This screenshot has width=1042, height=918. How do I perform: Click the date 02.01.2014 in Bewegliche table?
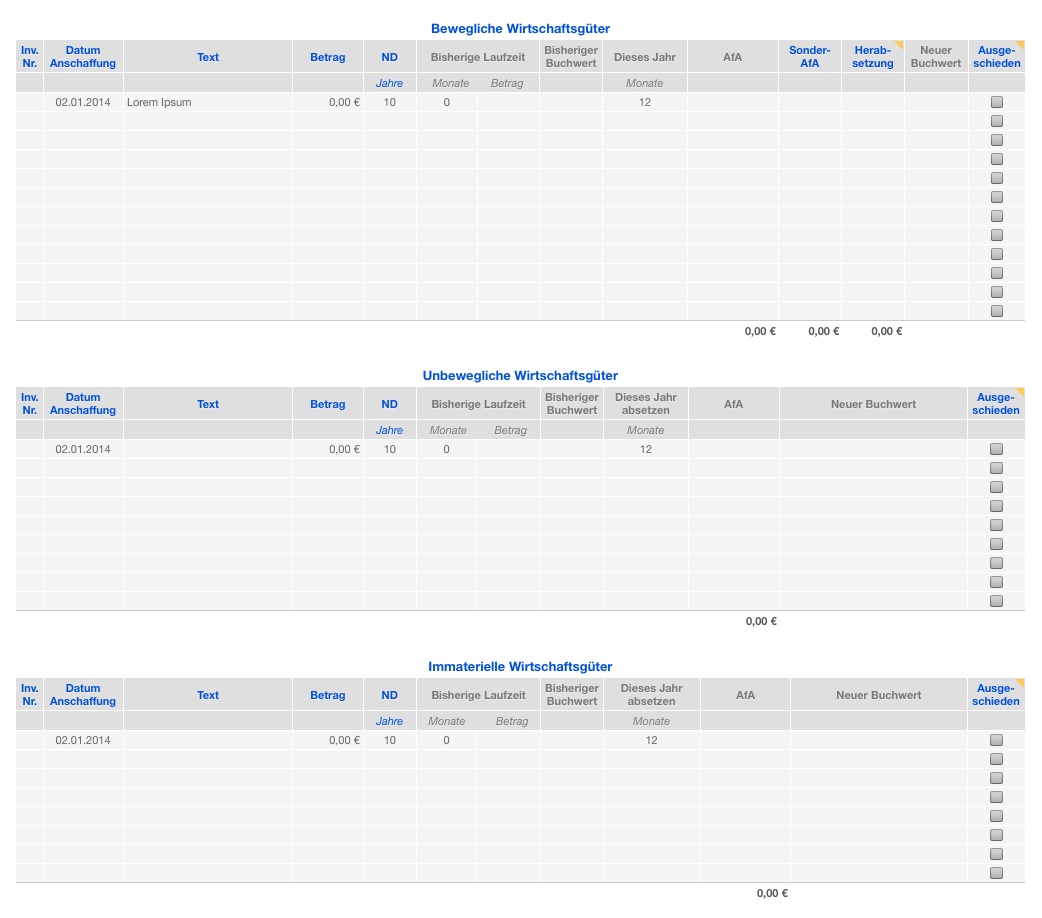83,102
